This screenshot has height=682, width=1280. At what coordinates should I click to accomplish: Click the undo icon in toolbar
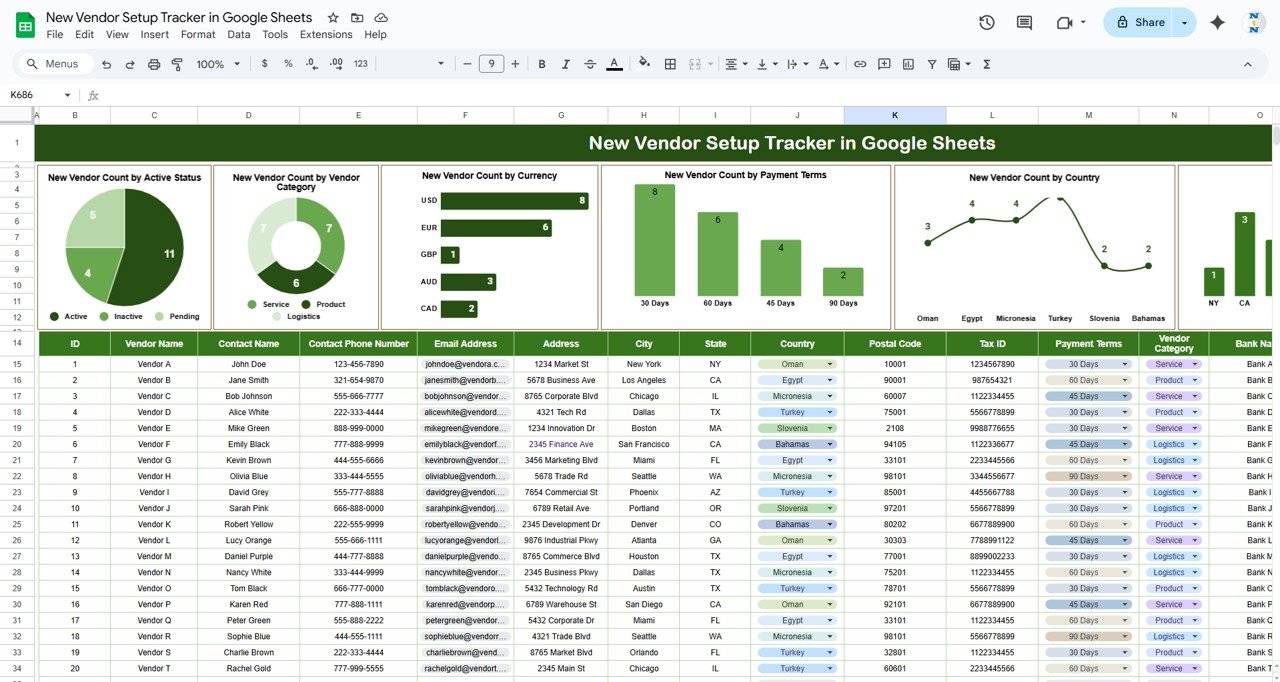pos(106,64)
